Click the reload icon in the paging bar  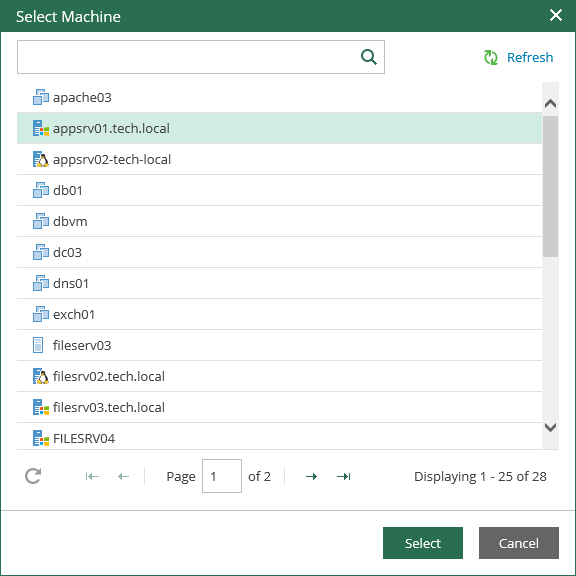coord(33,476)
